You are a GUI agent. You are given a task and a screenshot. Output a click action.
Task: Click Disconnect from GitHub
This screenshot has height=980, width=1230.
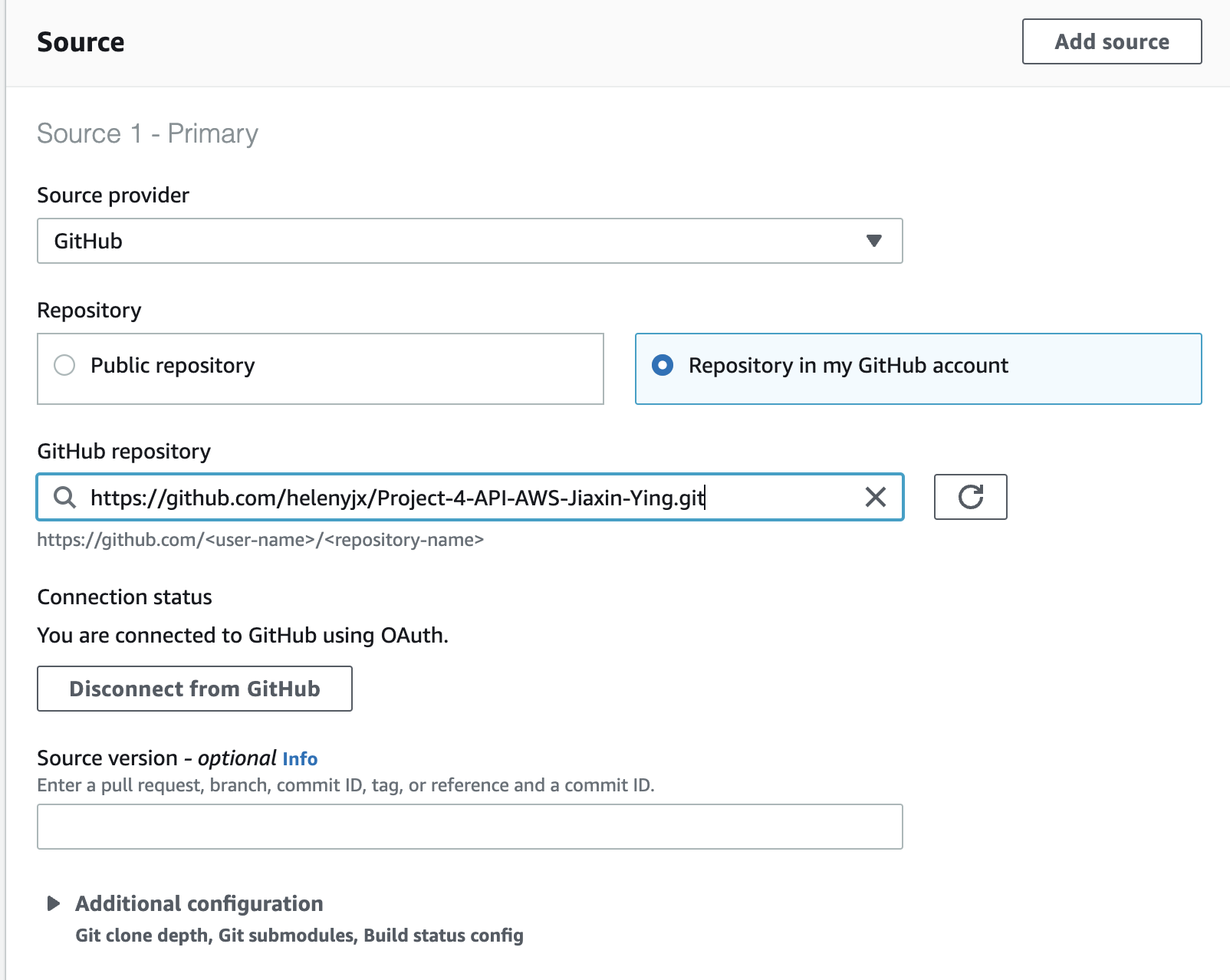pos(194,689)
